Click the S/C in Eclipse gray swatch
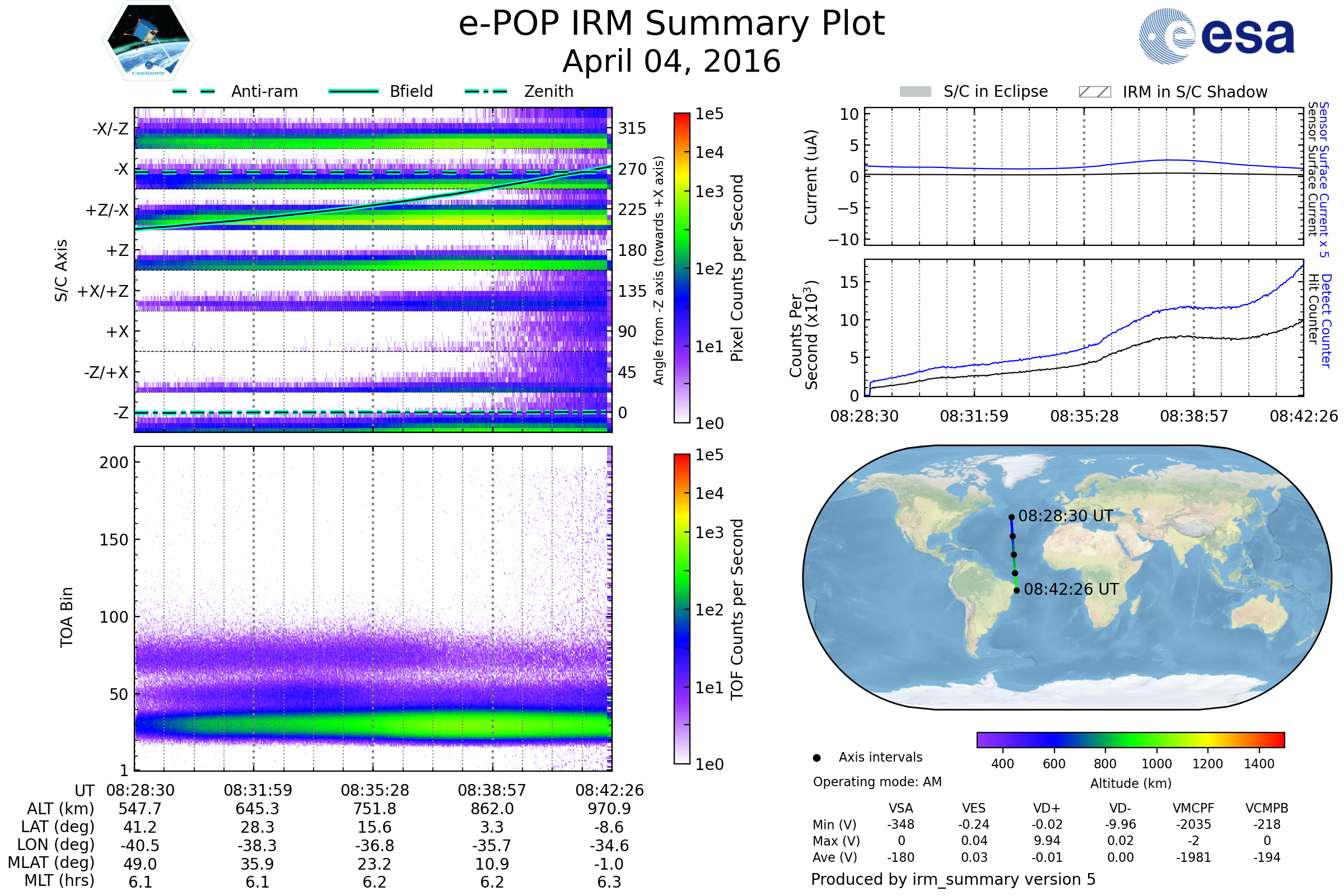 (915, 92)
